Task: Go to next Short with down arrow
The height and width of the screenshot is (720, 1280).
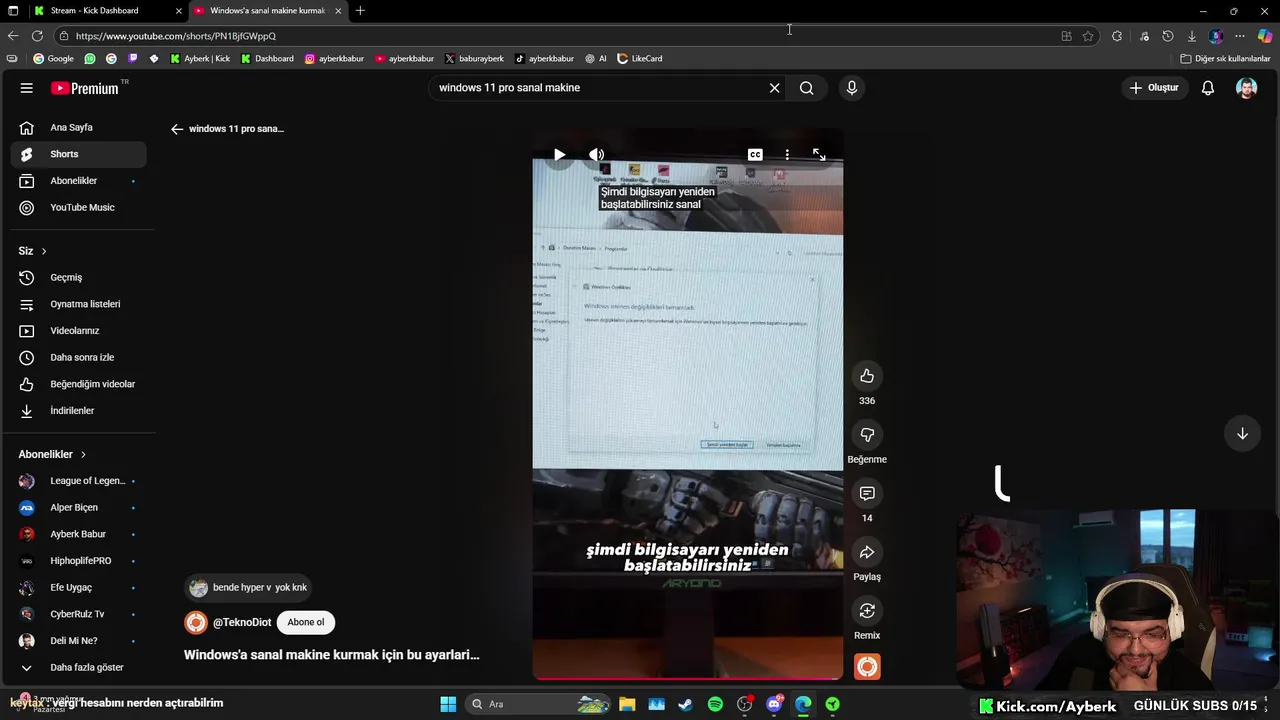Action: click(1242, 433)
